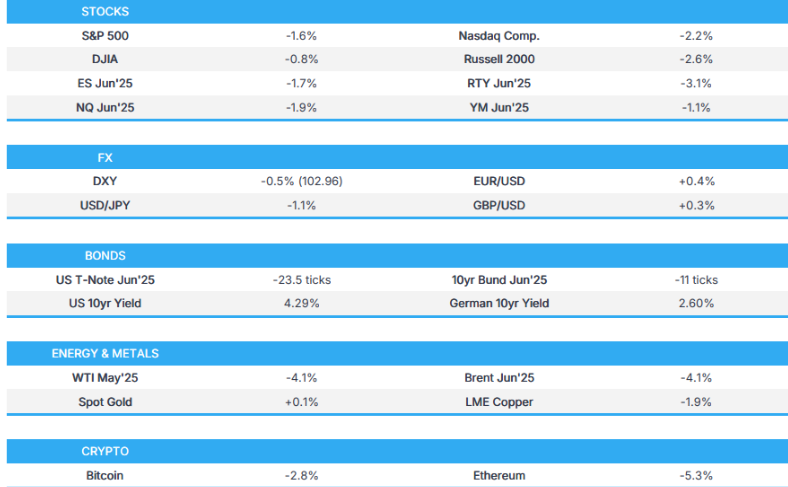Screen dimensions: 788x487
Task: Click the BONDS section header
Action: click(105, 256)
